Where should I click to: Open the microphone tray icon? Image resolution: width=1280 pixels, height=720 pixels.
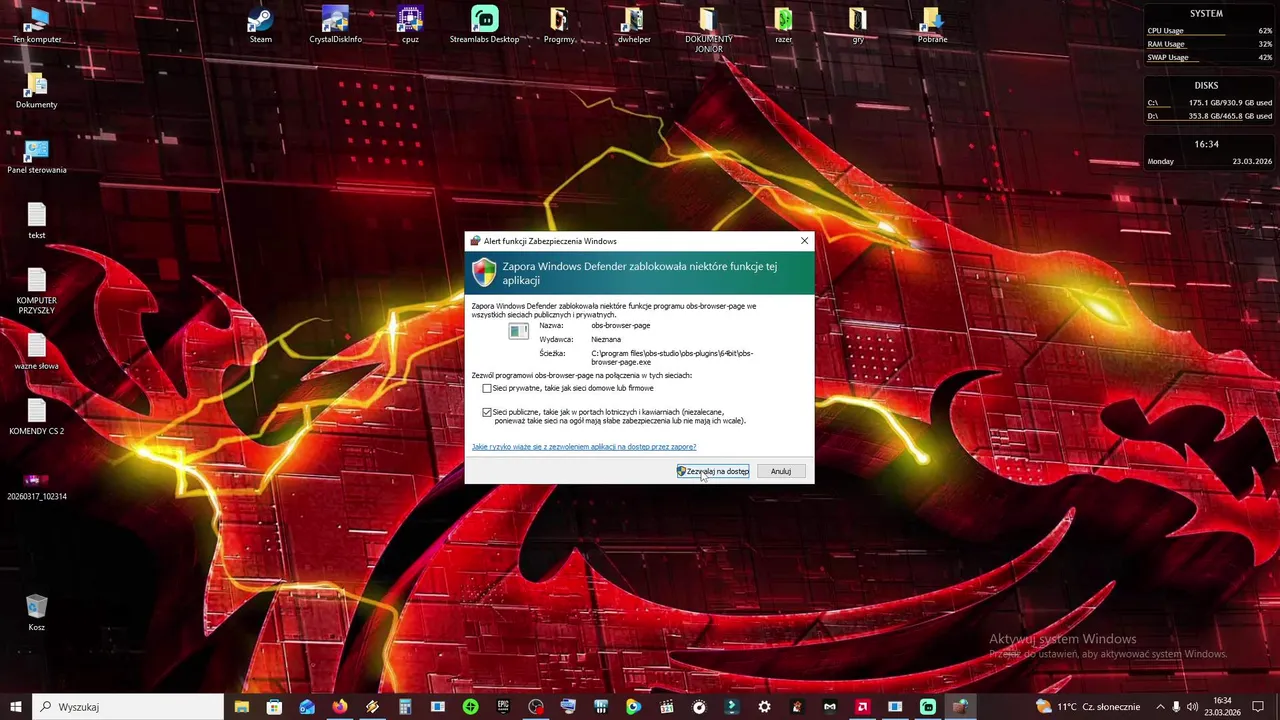(1176, 707)
